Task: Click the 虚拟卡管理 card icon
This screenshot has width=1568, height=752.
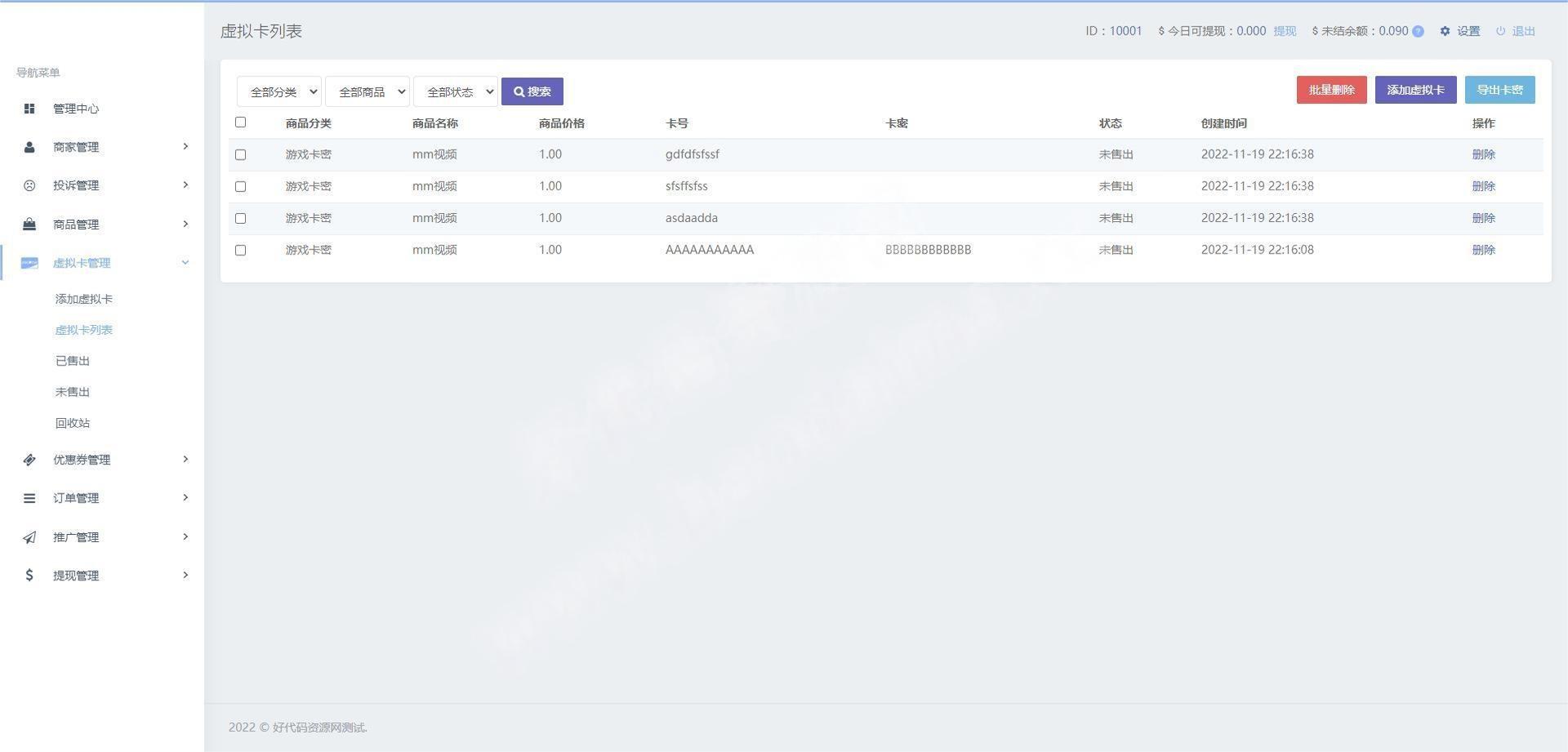Action: click(29, 263)
